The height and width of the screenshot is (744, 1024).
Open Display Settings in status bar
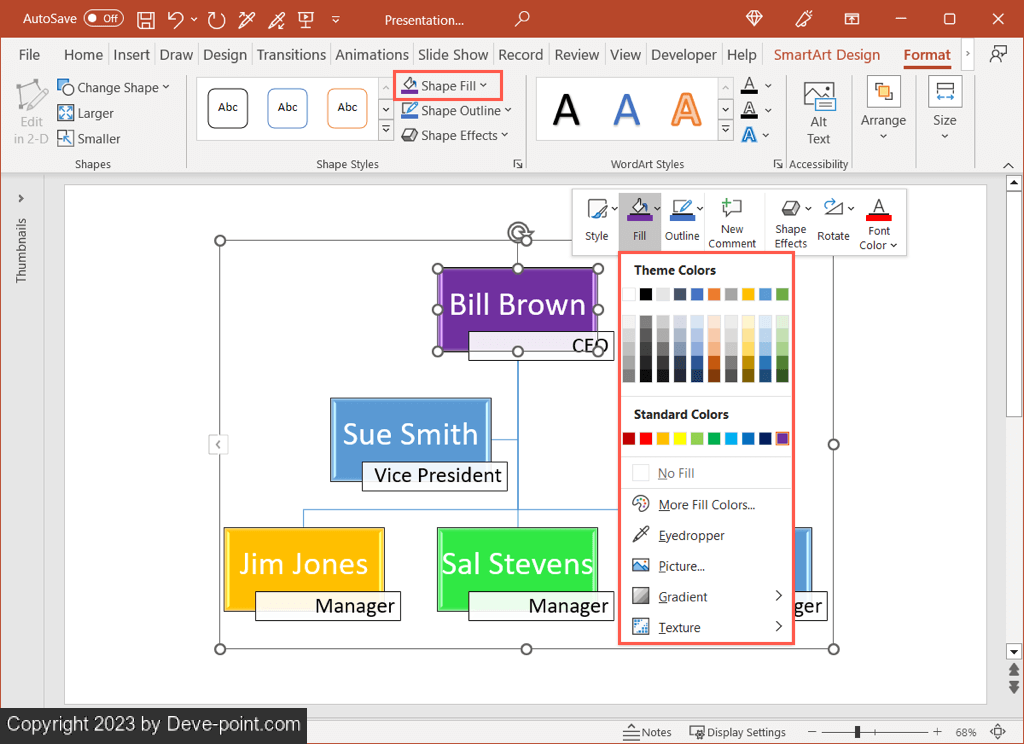click(737, 732)
